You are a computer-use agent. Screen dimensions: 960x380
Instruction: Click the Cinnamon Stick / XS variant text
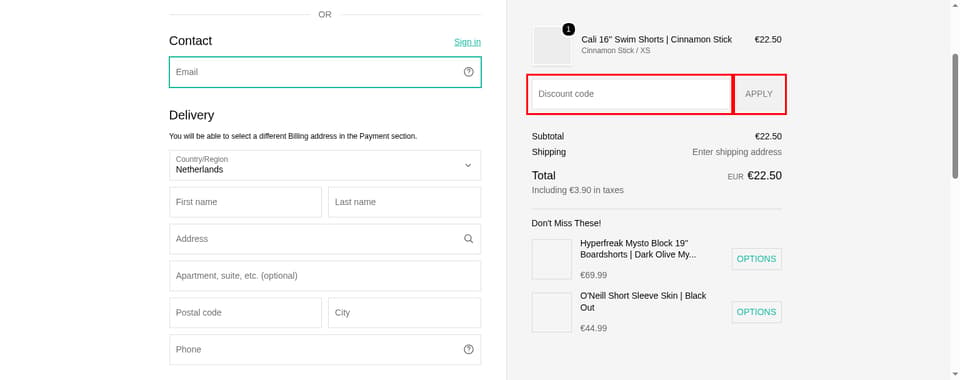pos(615,51)
